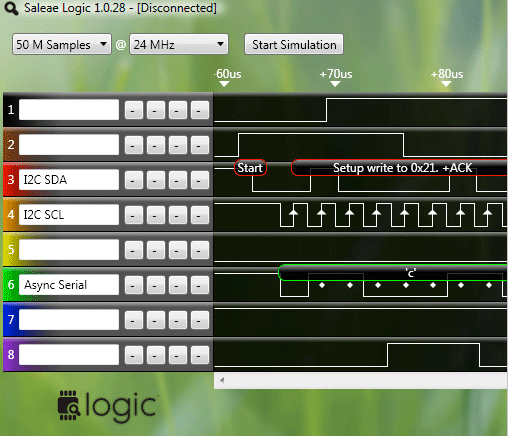Click the +80us timeline marker
The image size is (508, 436).
pyautogui.click(x=447, y=77)
